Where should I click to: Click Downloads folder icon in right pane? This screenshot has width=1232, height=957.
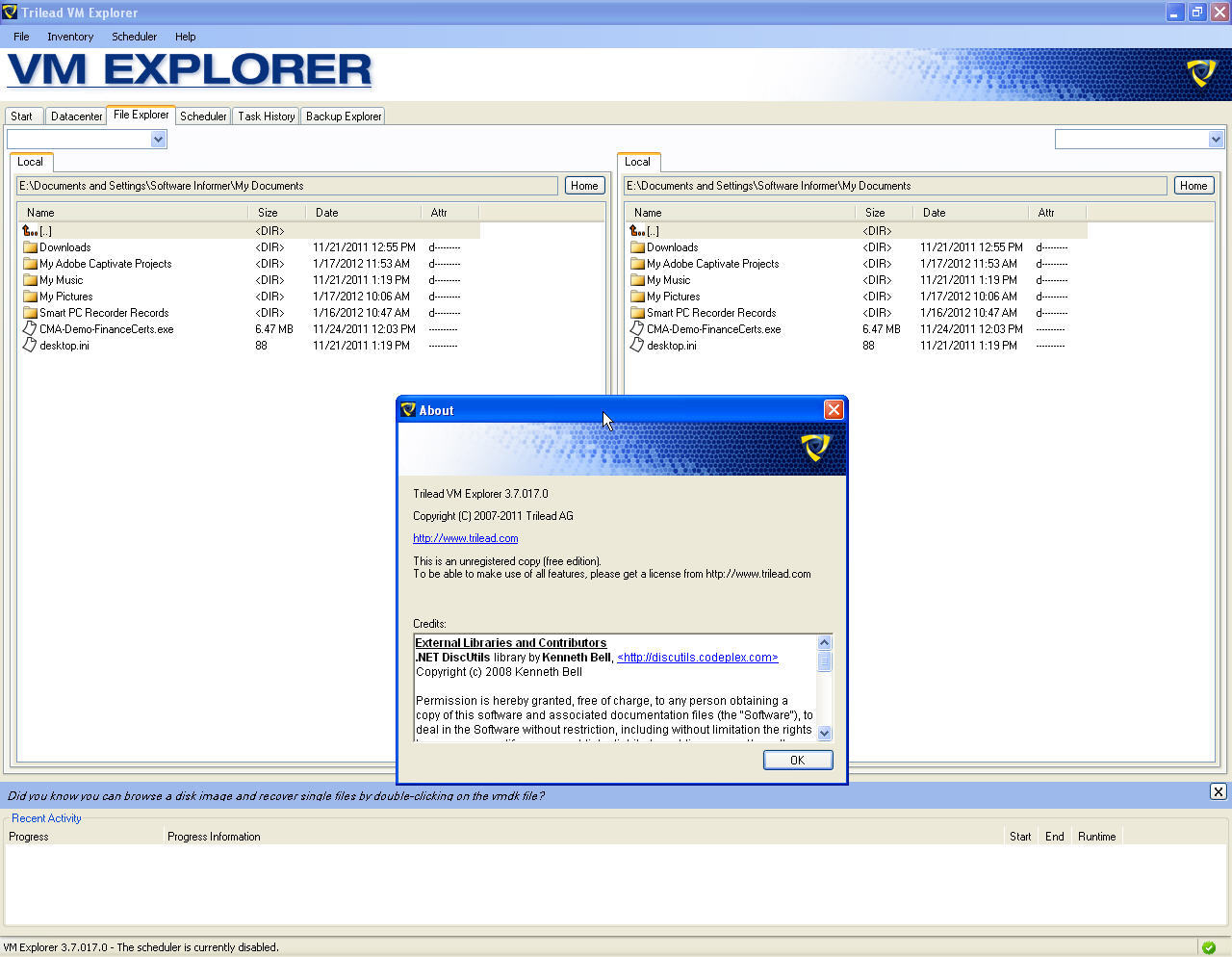637,247
